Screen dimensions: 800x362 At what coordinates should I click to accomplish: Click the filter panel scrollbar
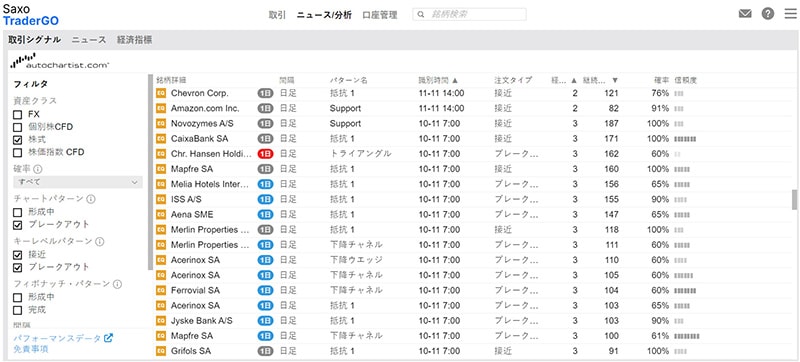point(150,172)
